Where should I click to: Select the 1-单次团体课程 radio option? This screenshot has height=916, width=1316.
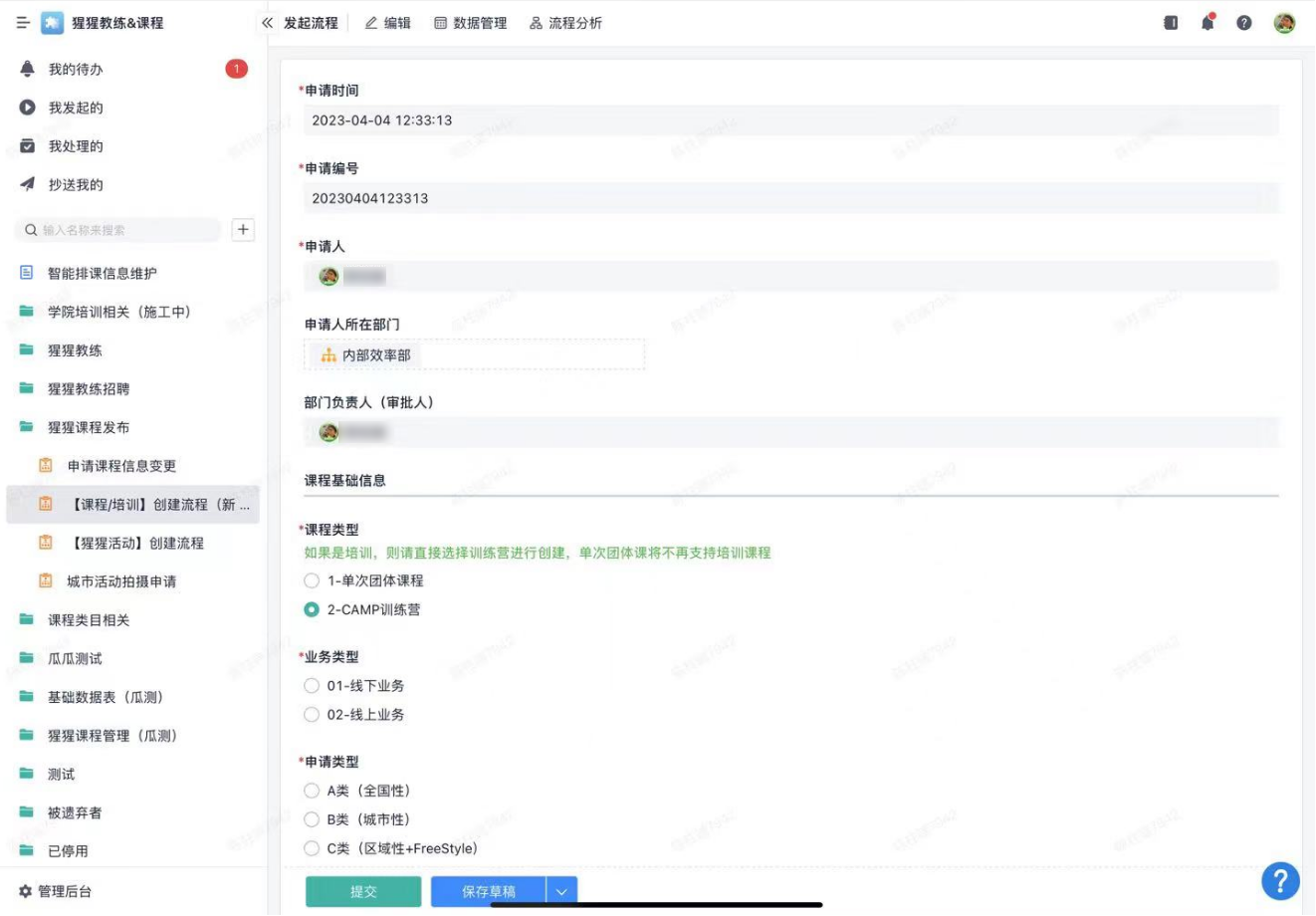pos(312,580)
